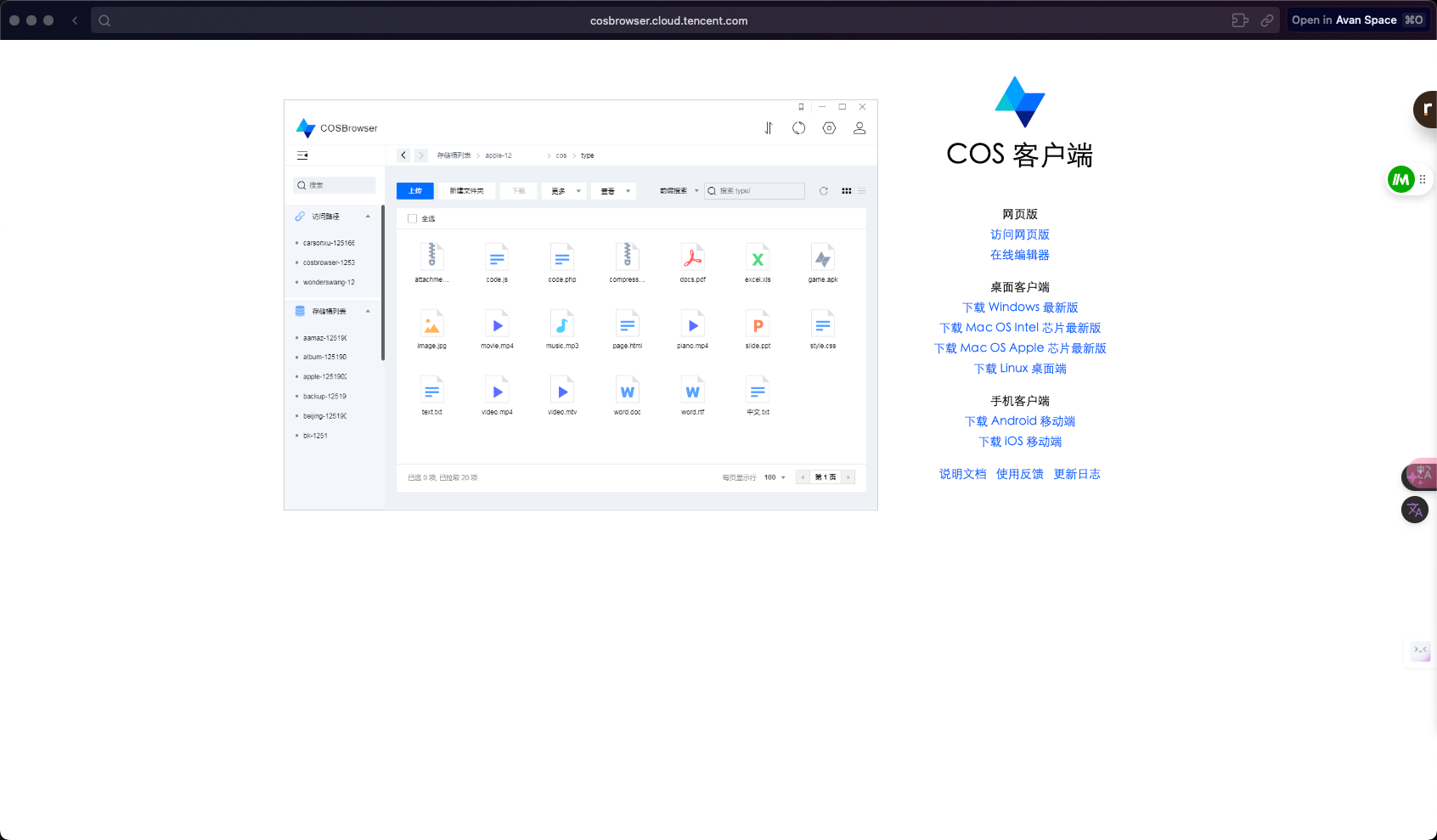
Task: Go back with the browser back arrow
Action: [75, 20]
